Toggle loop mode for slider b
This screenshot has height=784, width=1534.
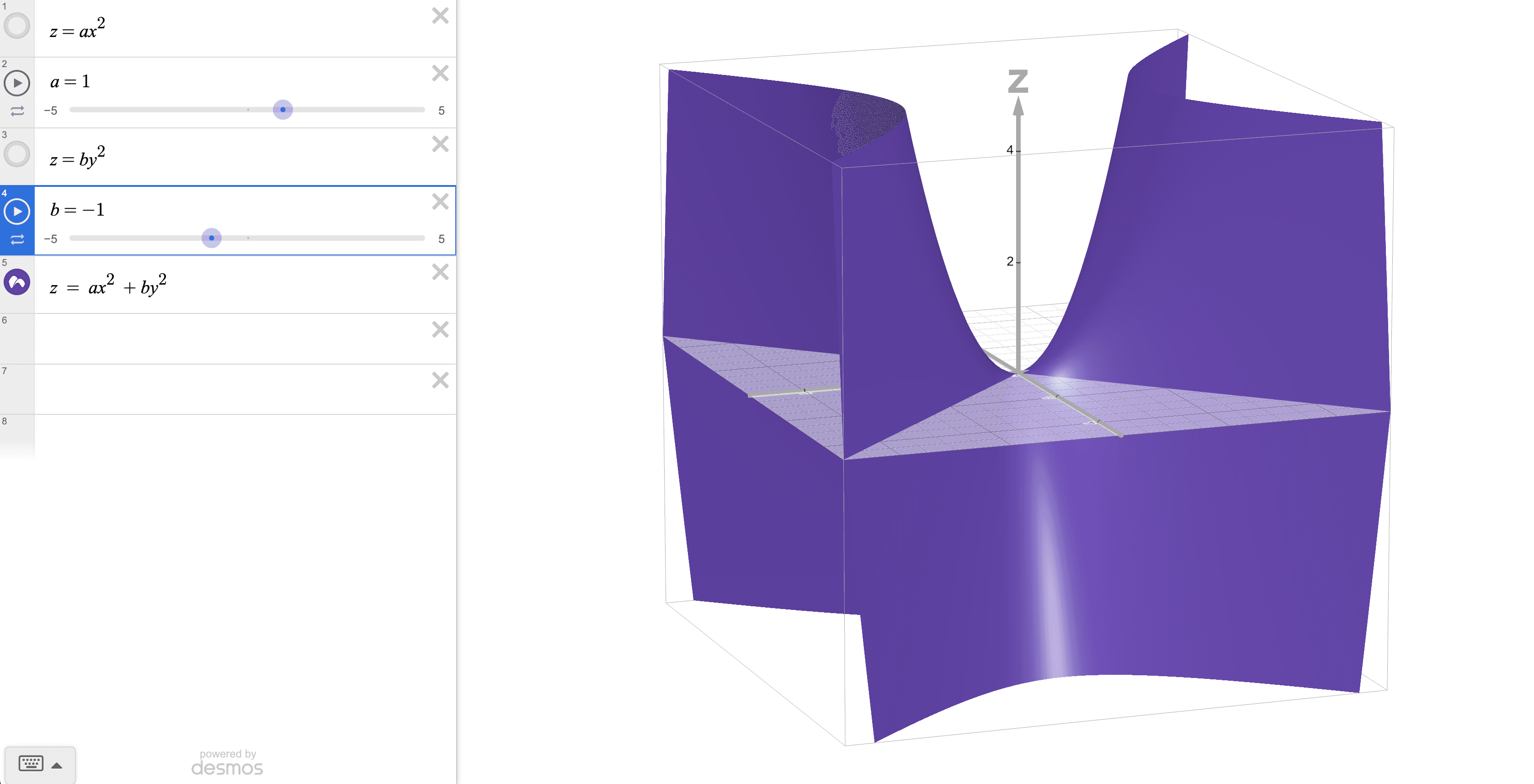click(x=16, y=239)
